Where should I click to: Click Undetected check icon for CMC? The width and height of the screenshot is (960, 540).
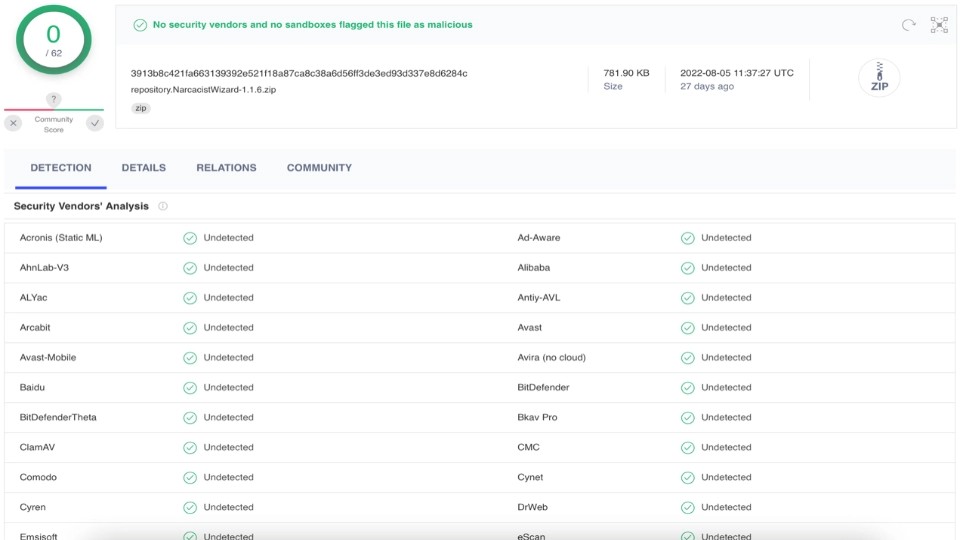[x=688, y=448]
